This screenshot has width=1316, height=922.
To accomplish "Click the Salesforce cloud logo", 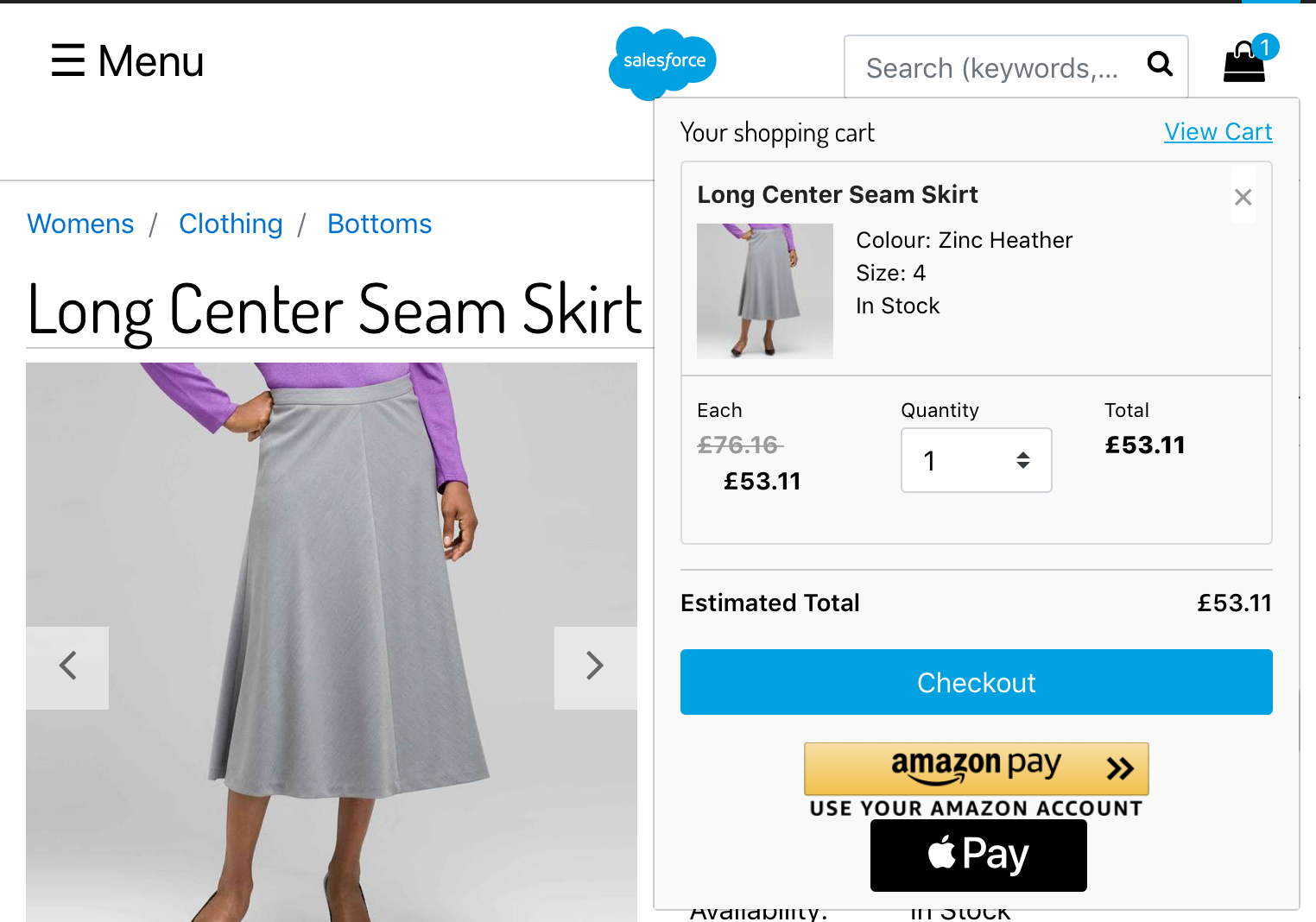I will coord(663,62).
